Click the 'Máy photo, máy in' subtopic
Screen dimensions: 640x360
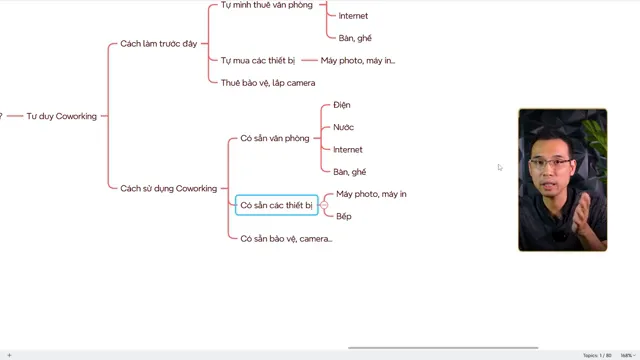pyautogui.click(x=371, y=194)
